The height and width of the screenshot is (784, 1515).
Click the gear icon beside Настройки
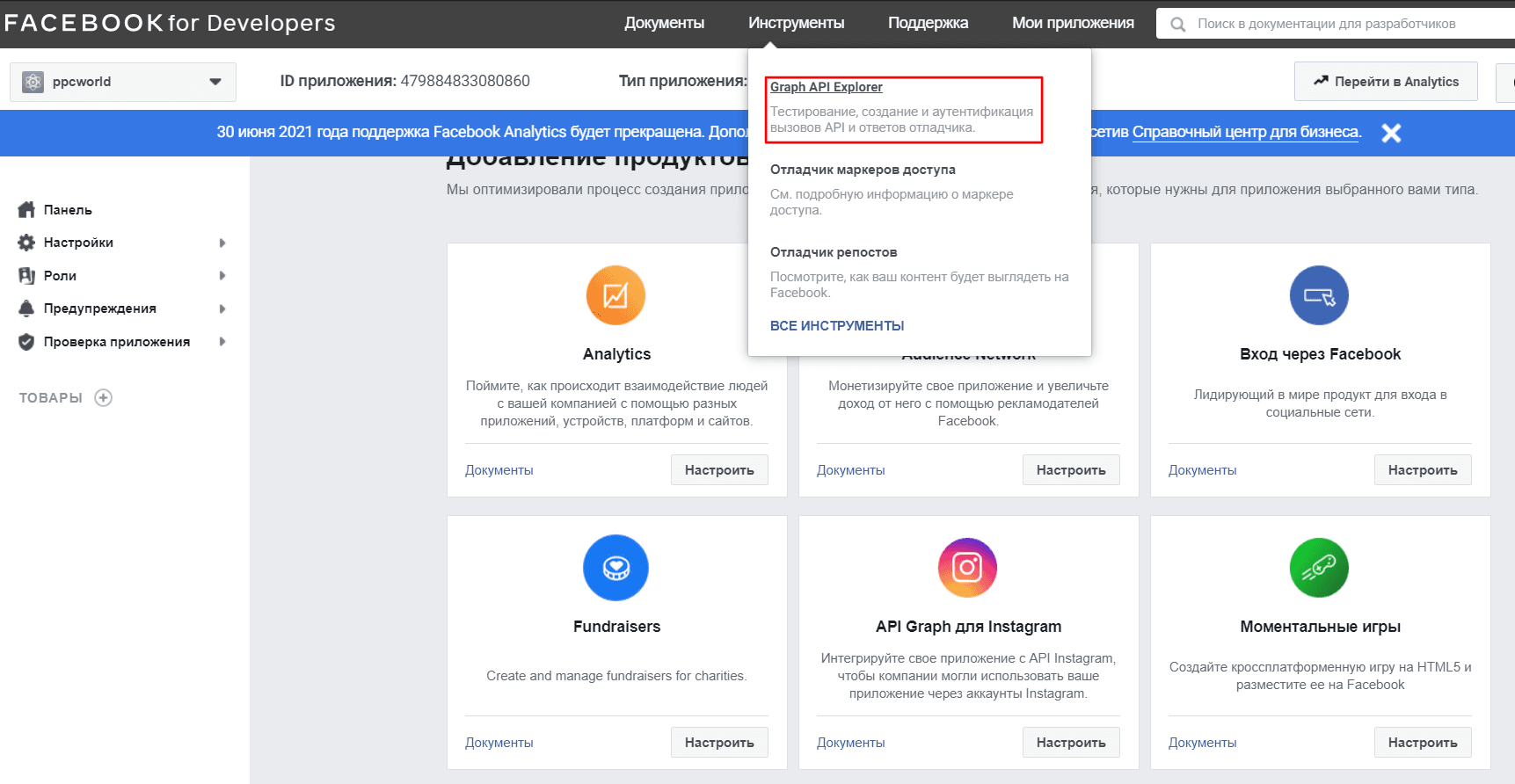pos(26,243)
